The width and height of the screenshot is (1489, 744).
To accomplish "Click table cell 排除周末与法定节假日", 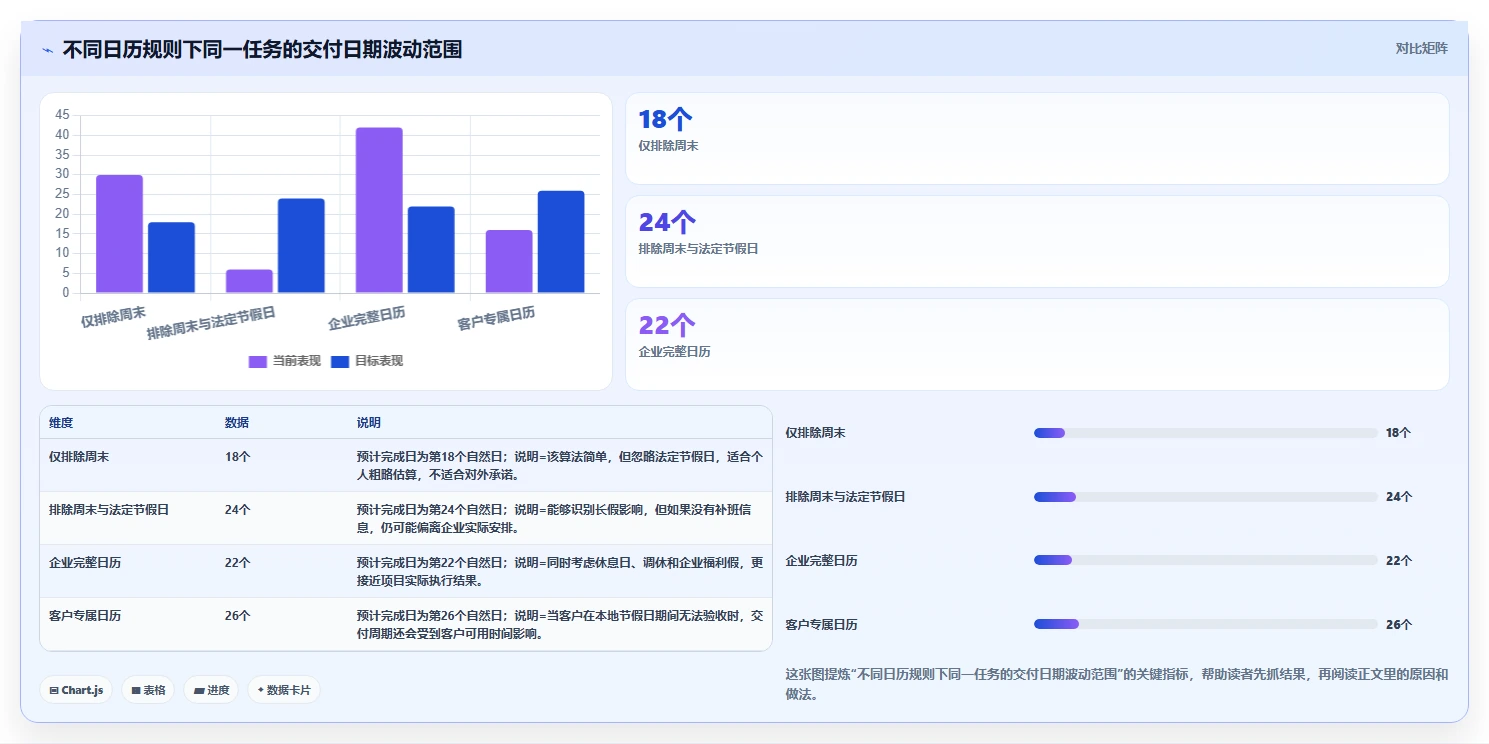I will tap(109, 509).
